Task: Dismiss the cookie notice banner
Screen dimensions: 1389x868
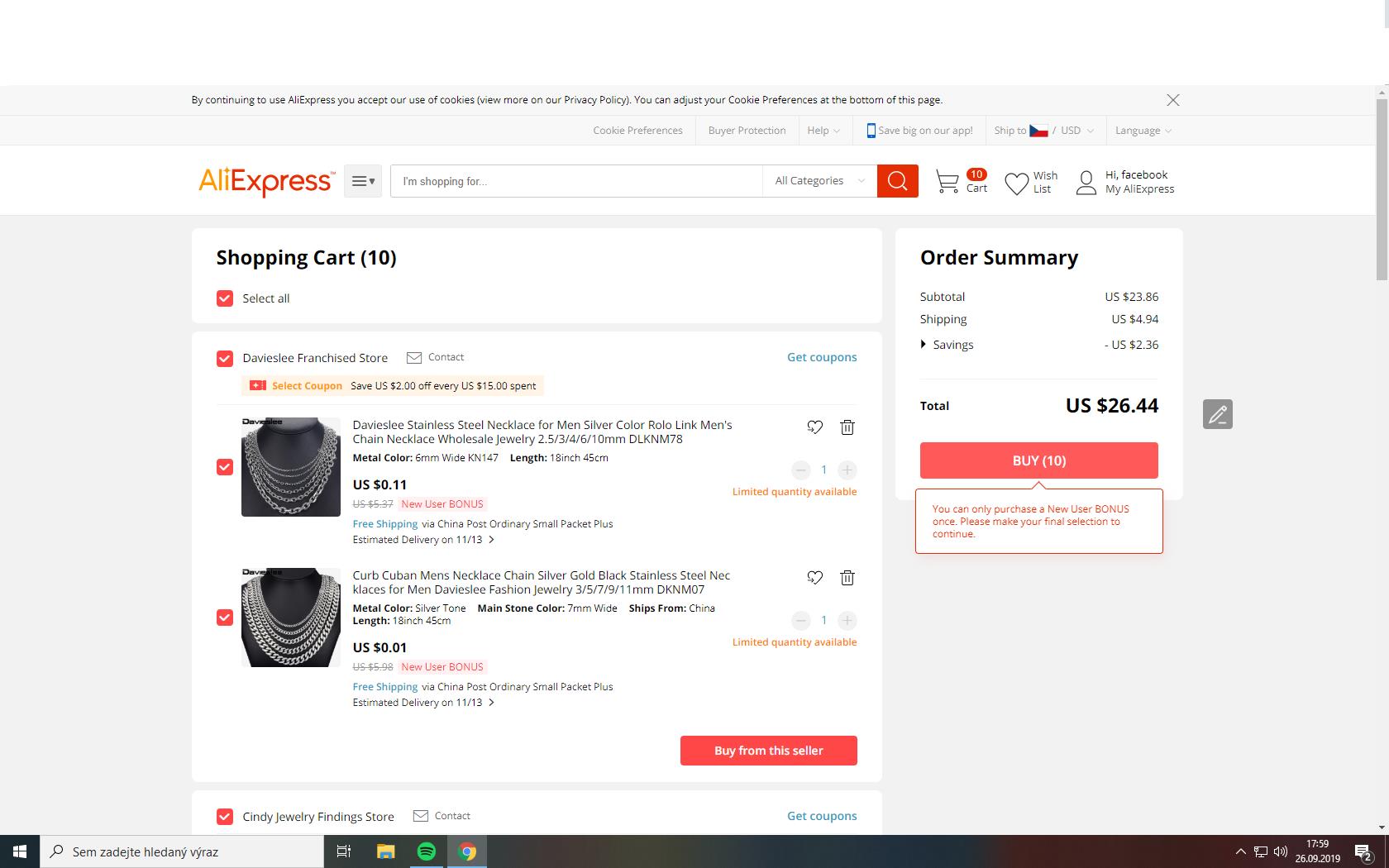Action: point(1172,100)
